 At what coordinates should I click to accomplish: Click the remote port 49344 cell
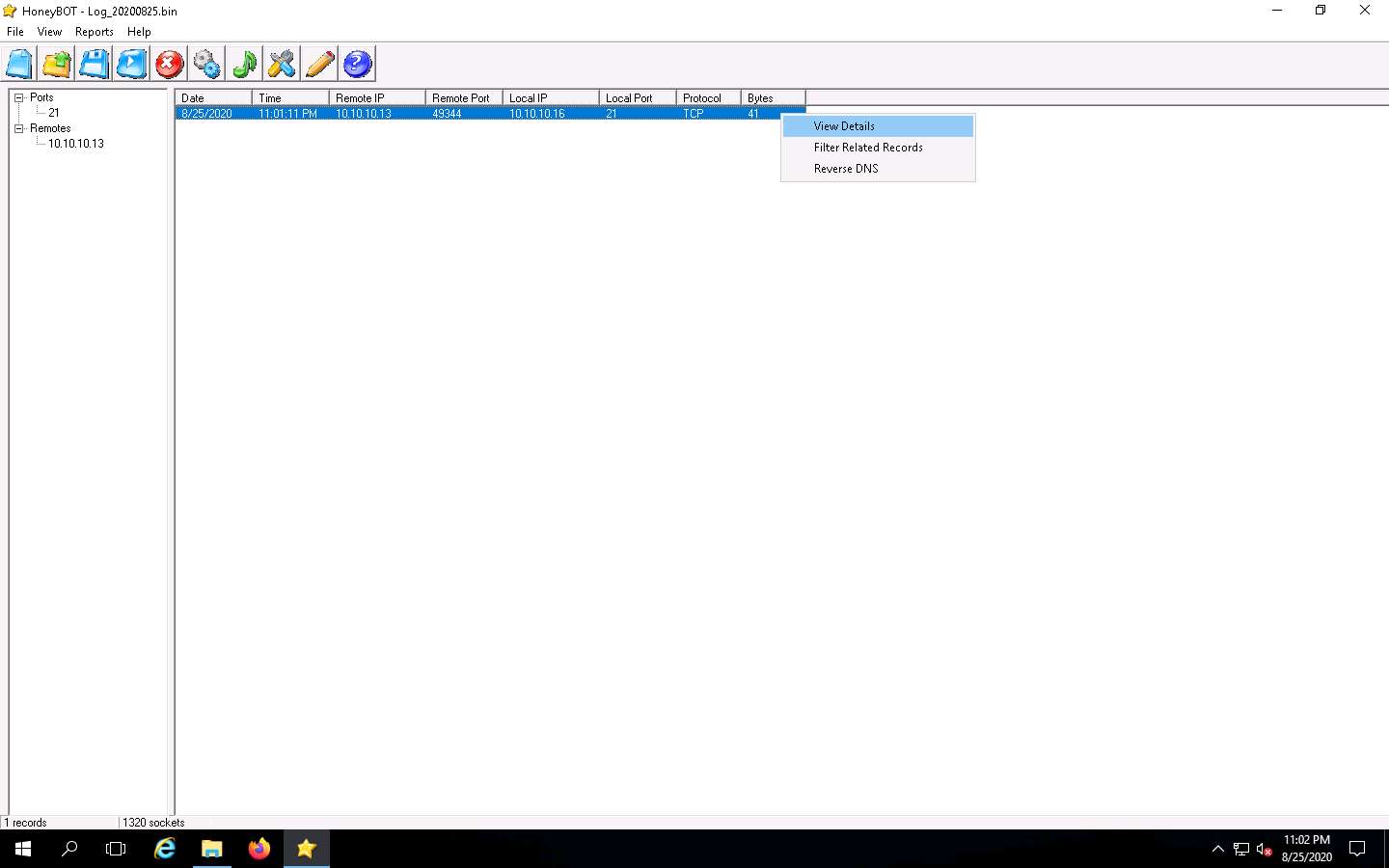[x=447, y=114]
